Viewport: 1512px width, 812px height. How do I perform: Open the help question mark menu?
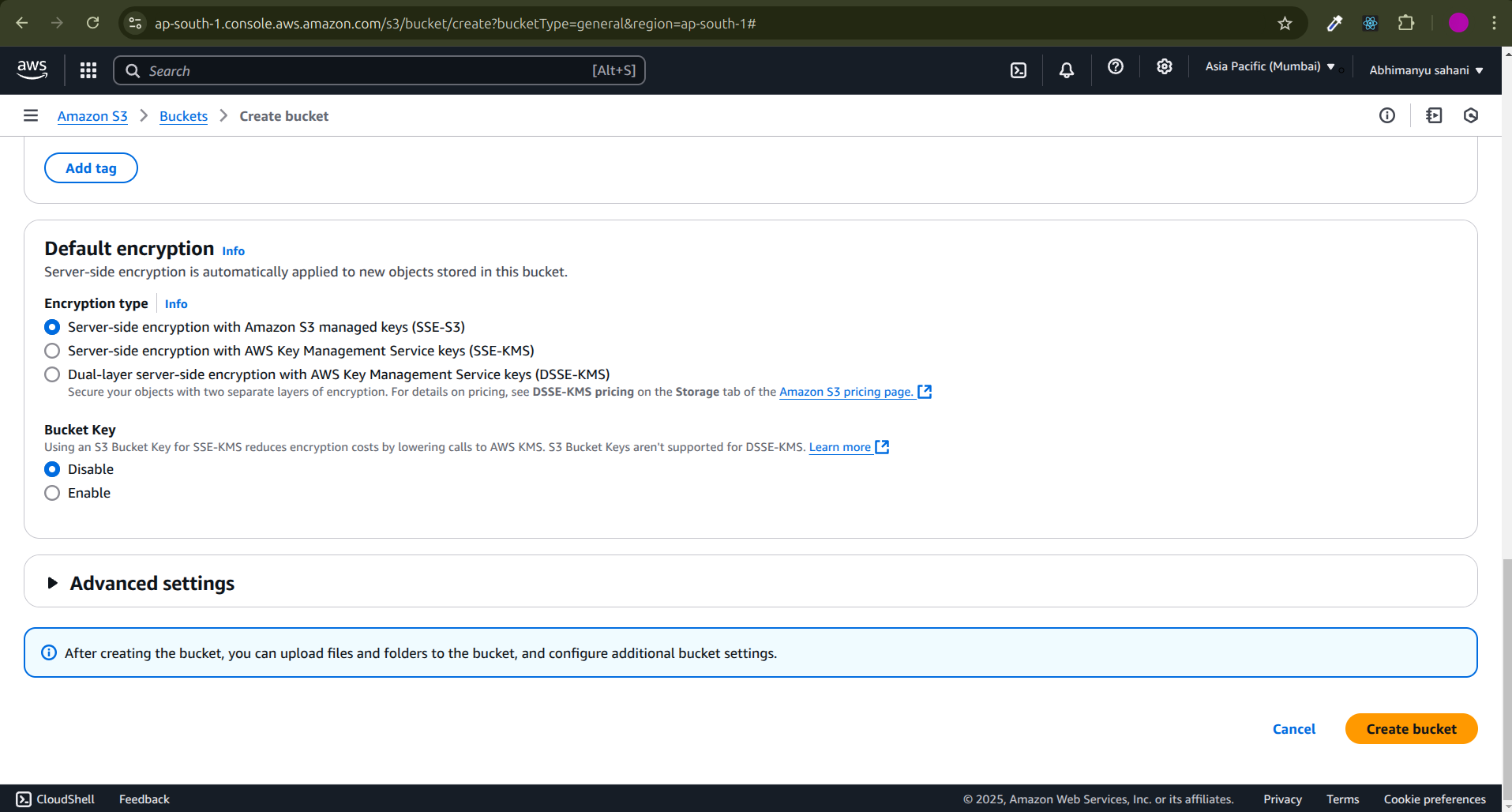(x=1116, y=67)
